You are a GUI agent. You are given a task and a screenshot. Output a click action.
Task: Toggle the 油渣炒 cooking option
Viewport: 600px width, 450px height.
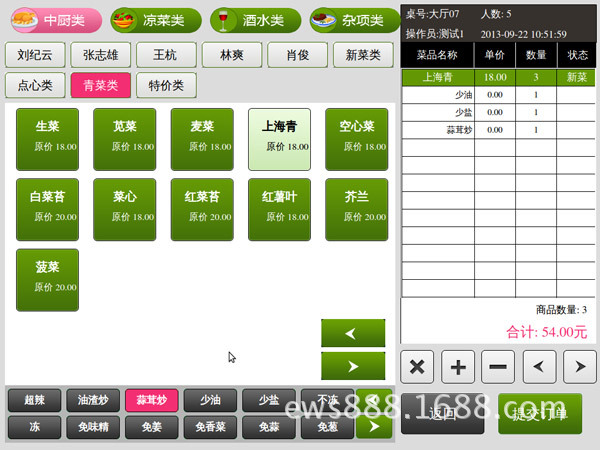(x=93, y=400)
